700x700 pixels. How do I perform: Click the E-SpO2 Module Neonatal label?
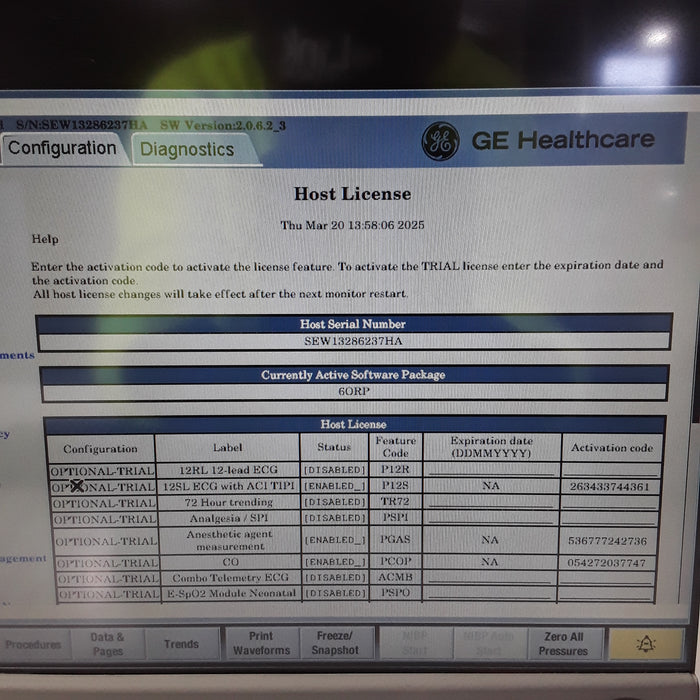[x=231, y=593]
